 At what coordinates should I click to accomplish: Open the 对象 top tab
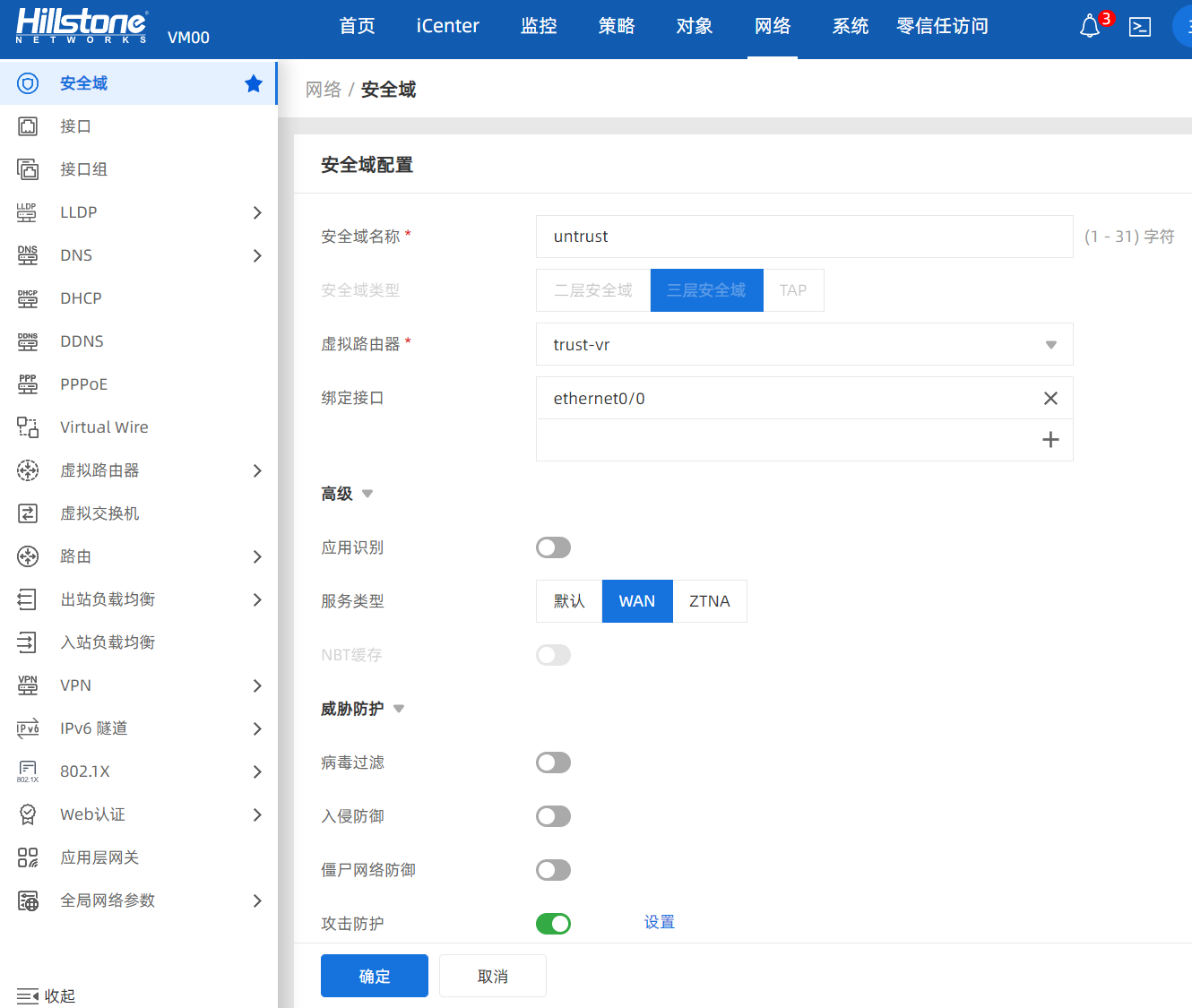[x=695, y=26]
